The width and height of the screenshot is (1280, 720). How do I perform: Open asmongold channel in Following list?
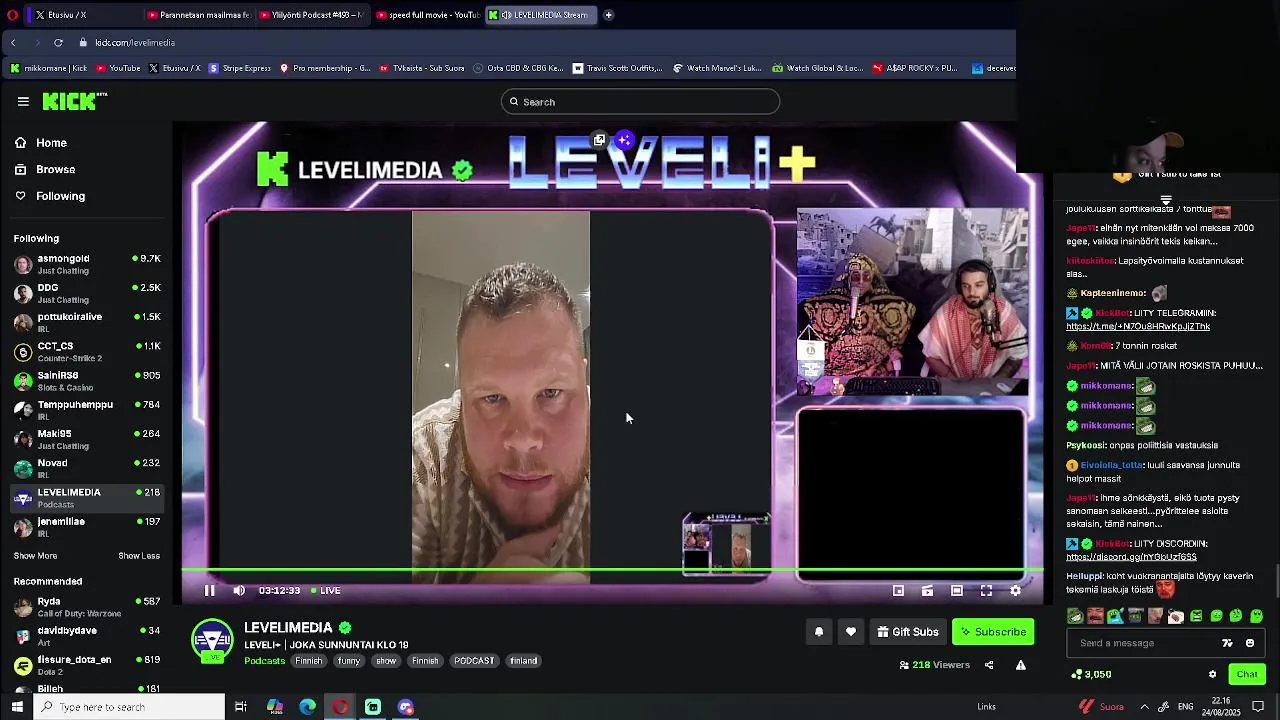click(87, 264)
